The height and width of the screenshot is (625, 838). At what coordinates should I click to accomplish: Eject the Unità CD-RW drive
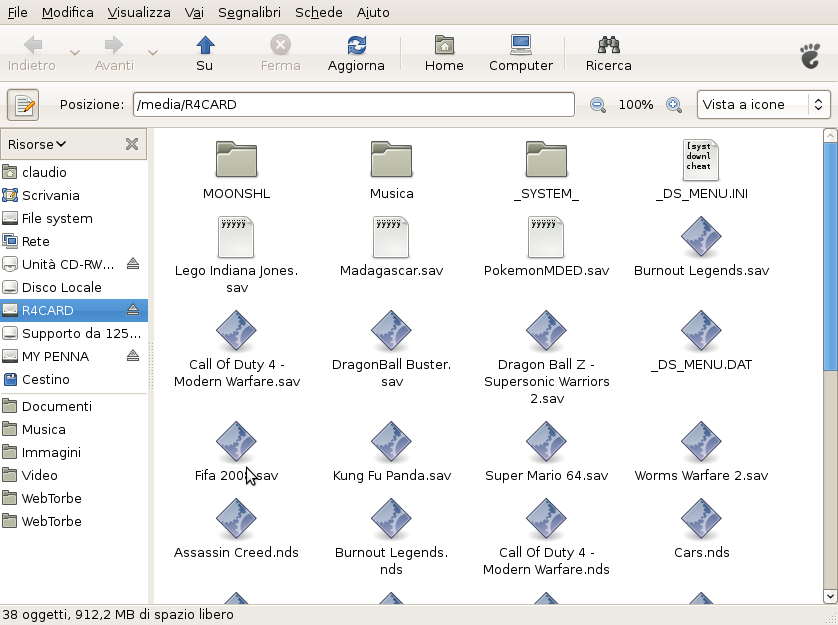[133, 264]
